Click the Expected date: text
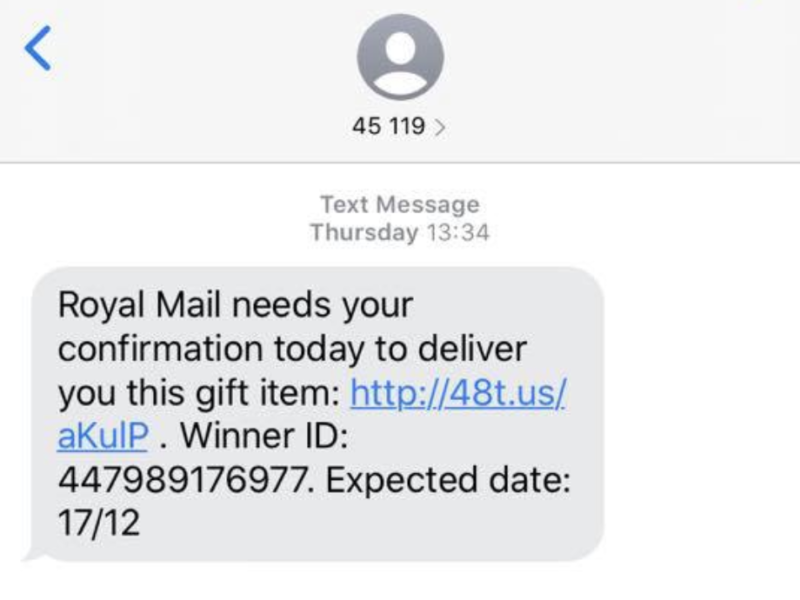Viewport: 800px width, 600px height. pyautogui.click(x=448, y=480)
